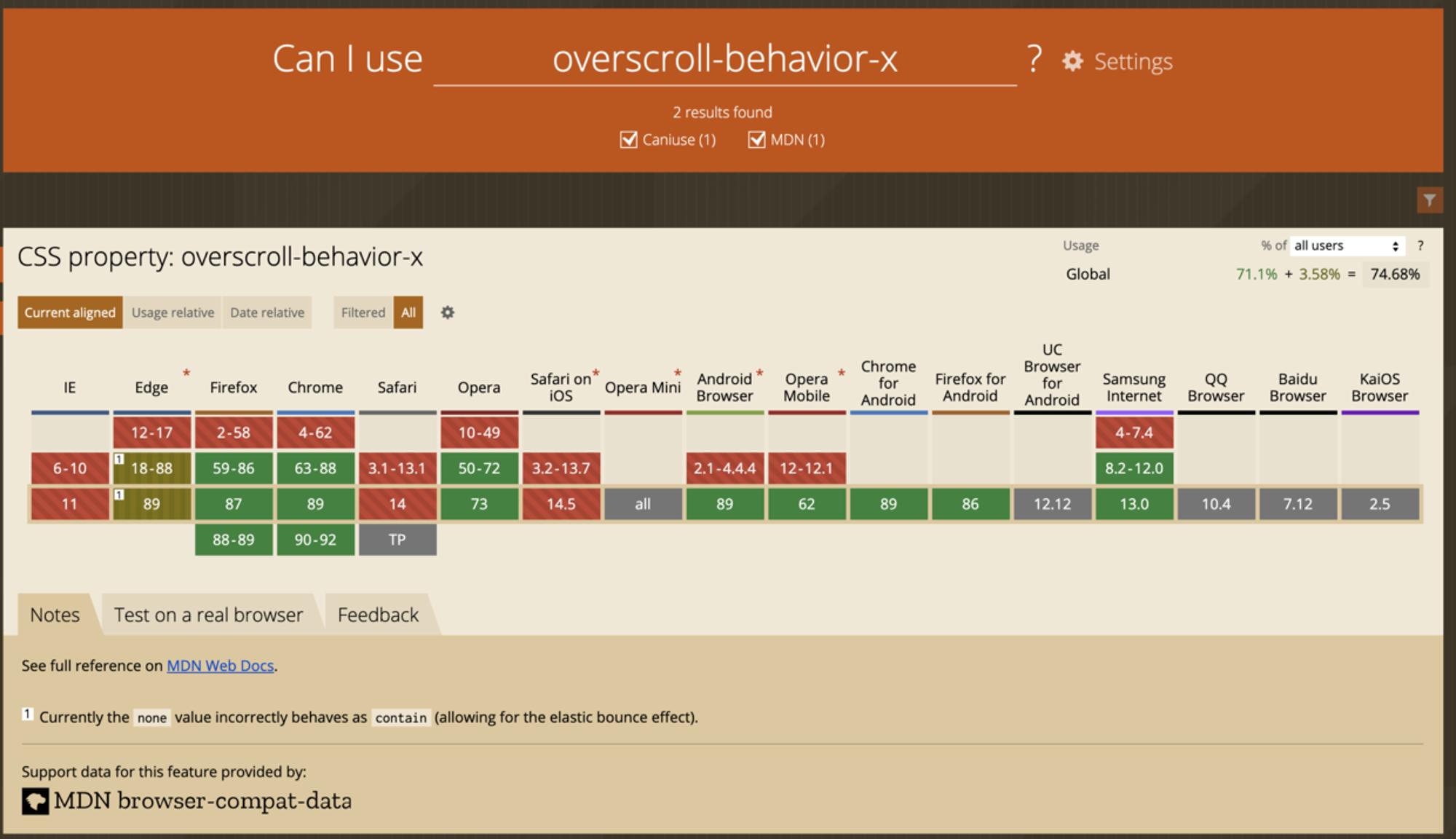Select Opera 10-49 cell
1456x839 pixels.
[x=479, y=433]
